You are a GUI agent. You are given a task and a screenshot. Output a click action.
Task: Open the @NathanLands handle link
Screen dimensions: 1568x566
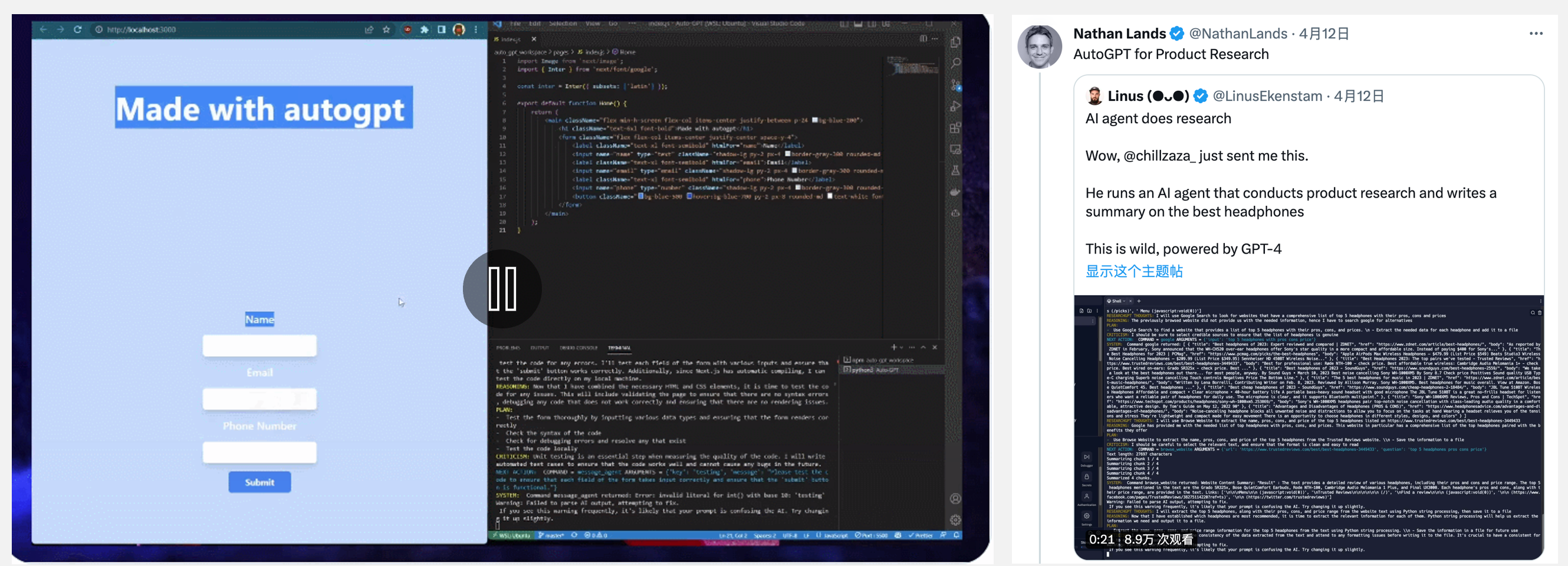tap(1238, 34)
